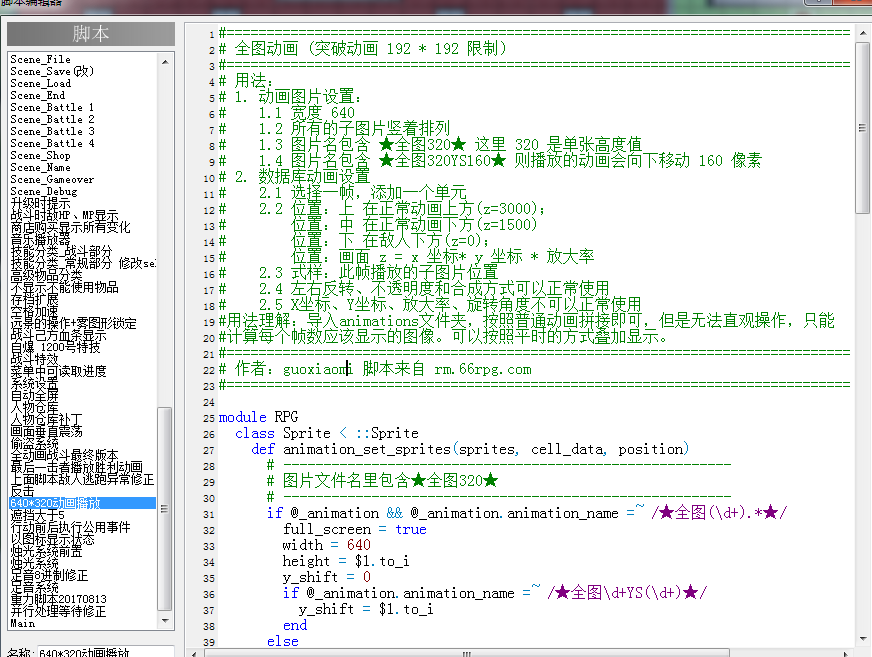This screenshot has width=872, height=657.
Task: Open the 最后一击者播放胜利动画 script
Action: point(77,467)
